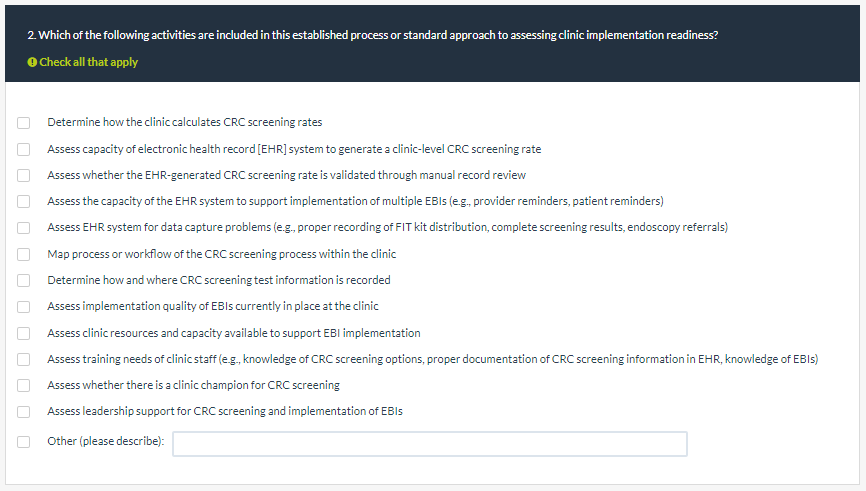Tick 'Map process or workflow' checkbox
This screenshot has width=866, height=491.
[23, 254]
